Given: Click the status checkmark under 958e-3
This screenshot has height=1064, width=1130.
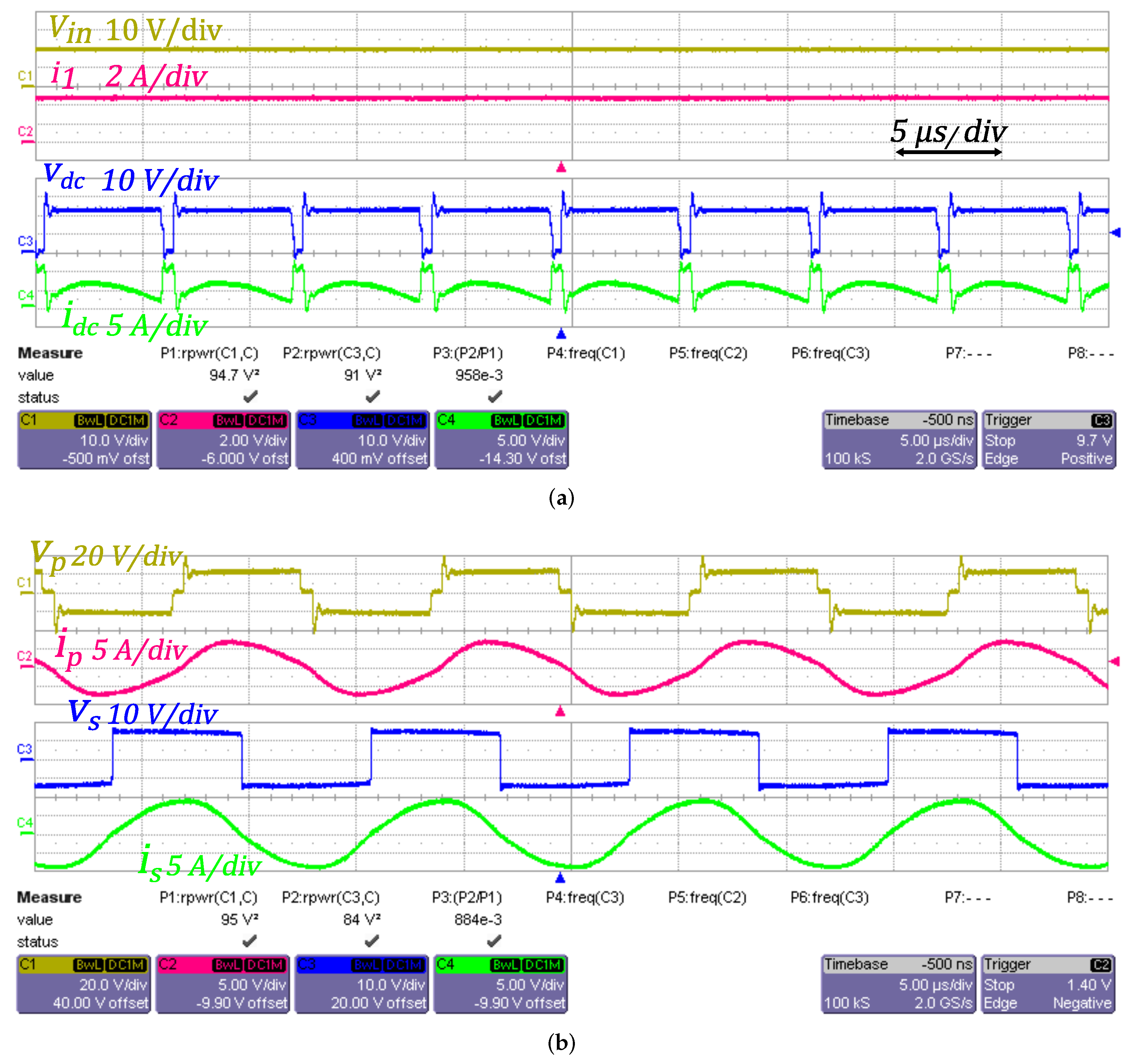Looking at the screenshot, I should (x=495, y=396).
